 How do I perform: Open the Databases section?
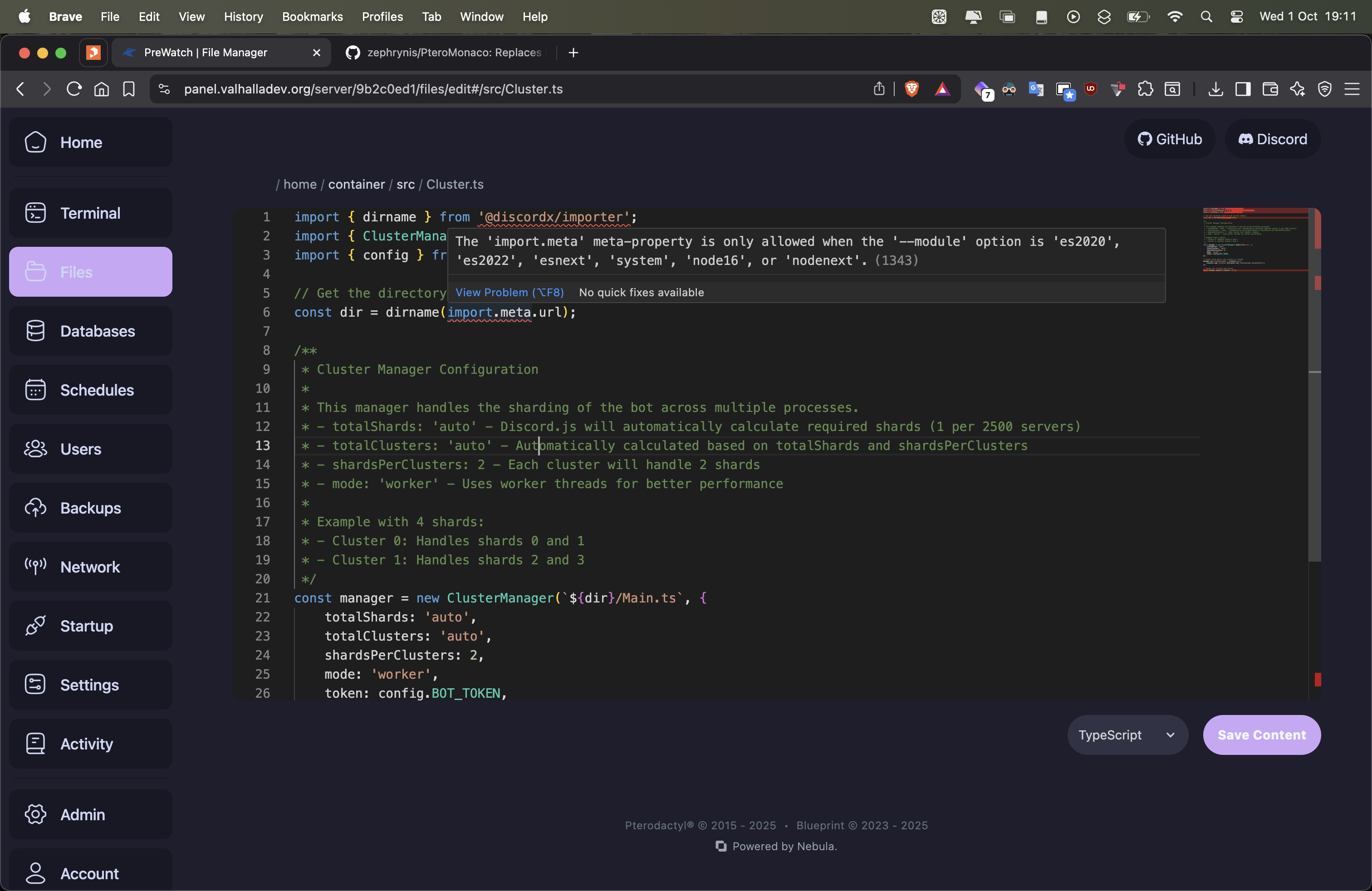tap(90, 331)
